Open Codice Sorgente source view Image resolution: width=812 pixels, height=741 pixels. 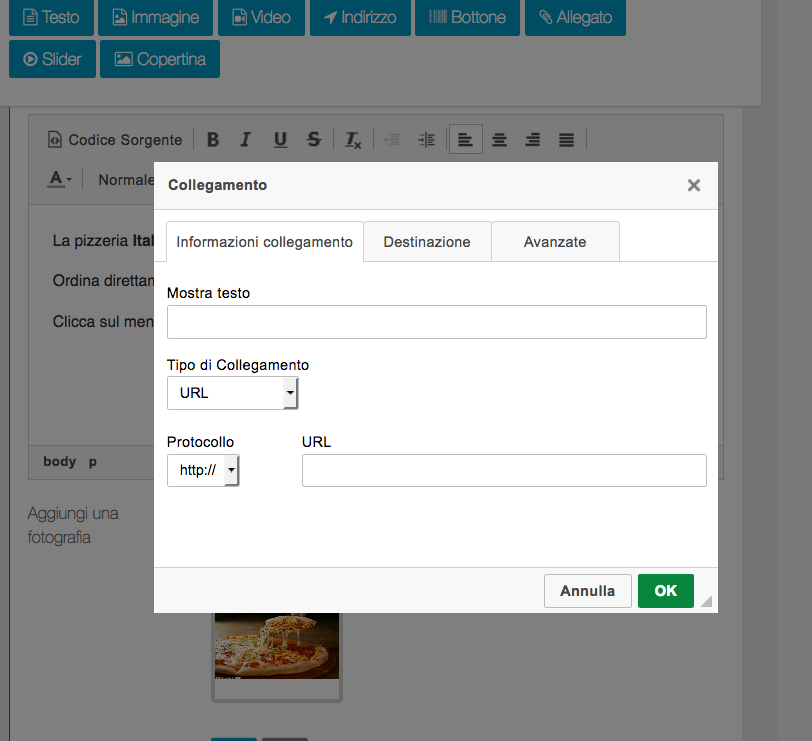point(115,140)
